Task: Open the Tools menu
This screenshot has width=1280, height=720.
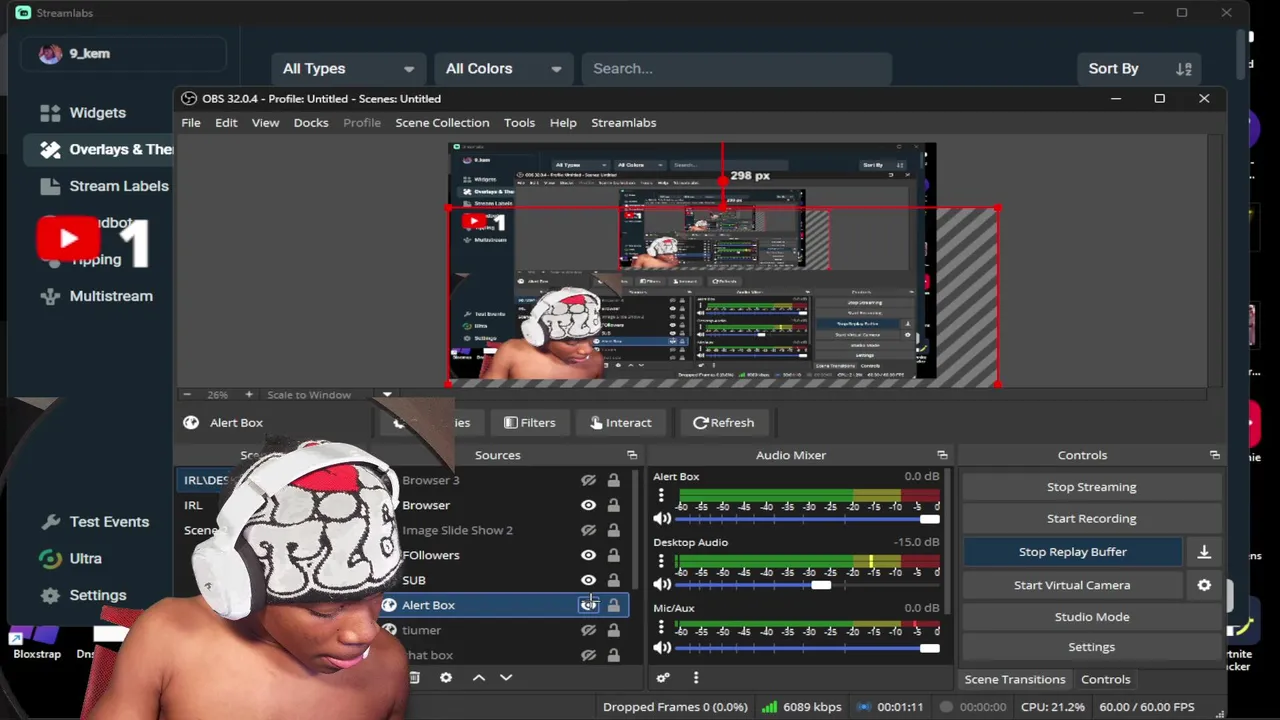Action: (519, 123)
